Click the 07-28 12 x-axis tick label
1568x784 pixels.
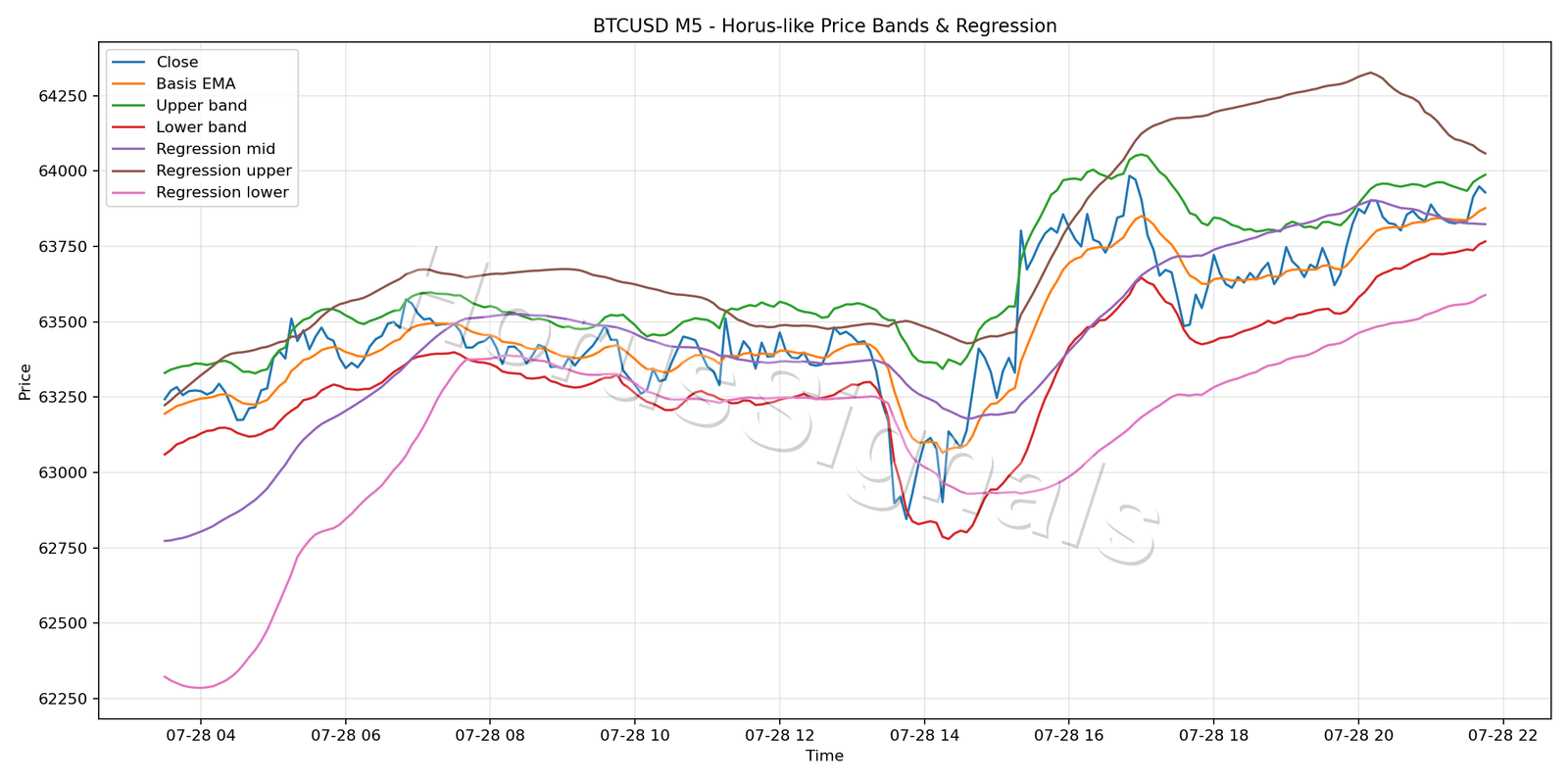[779, 734]
